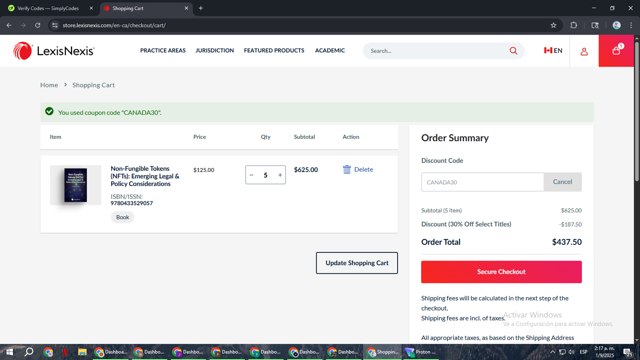Image resolution: width=640 pixels, height=360 pixels.
Task: Click the Order Total $437.50 amount
Action: 567,242
